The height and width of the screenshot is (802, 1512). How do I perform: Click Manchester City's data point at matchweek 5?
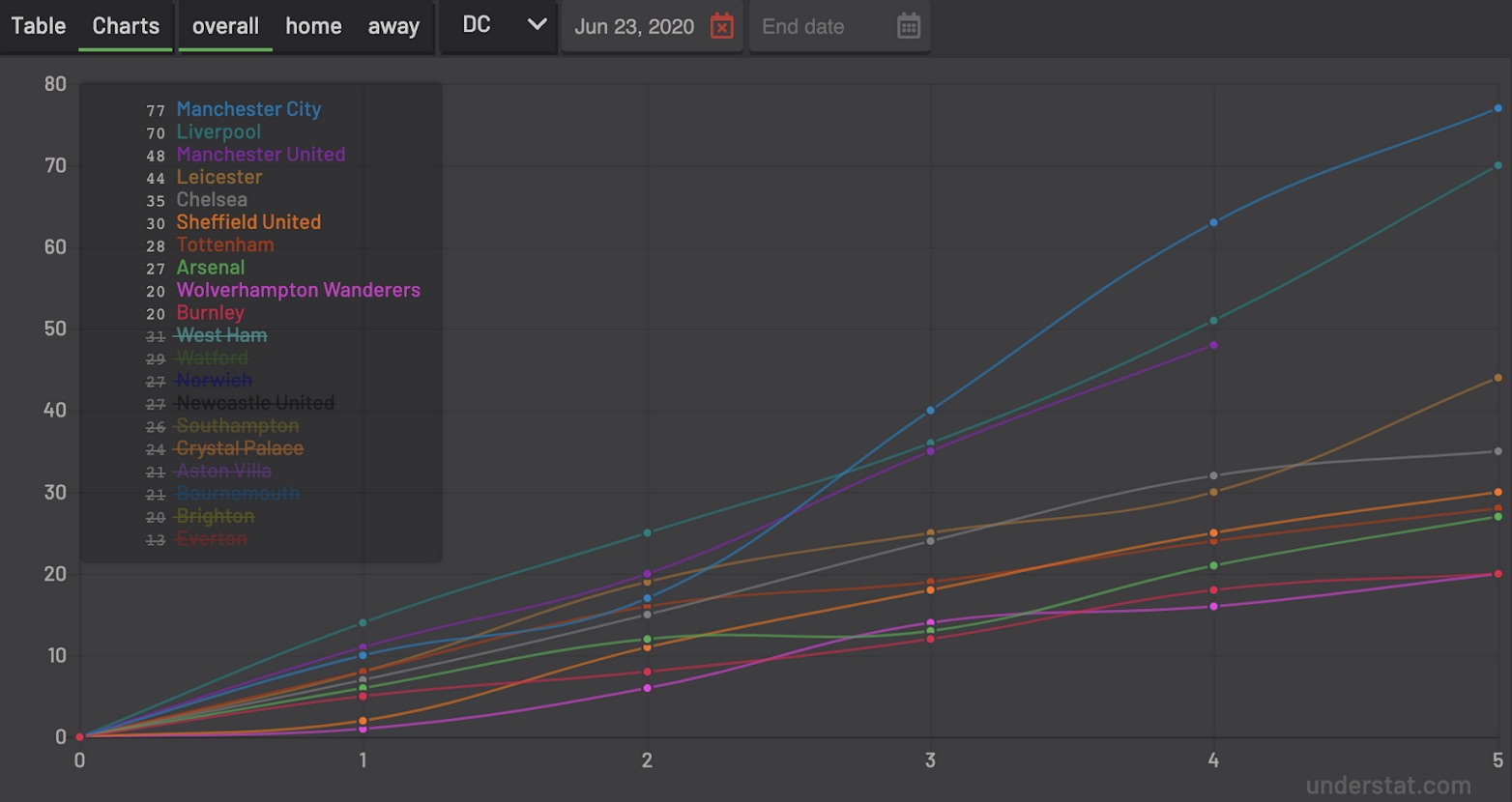point(1497,108)
